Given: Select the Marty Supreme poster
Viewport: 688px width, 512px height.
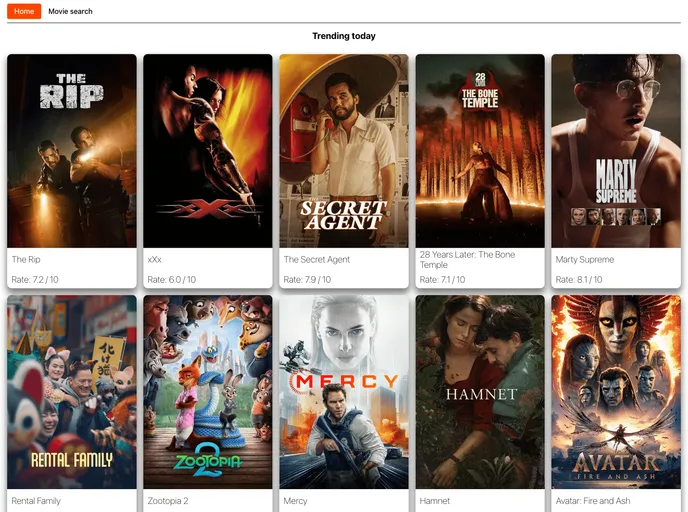Looking at the screenshot, I should 616,151.
